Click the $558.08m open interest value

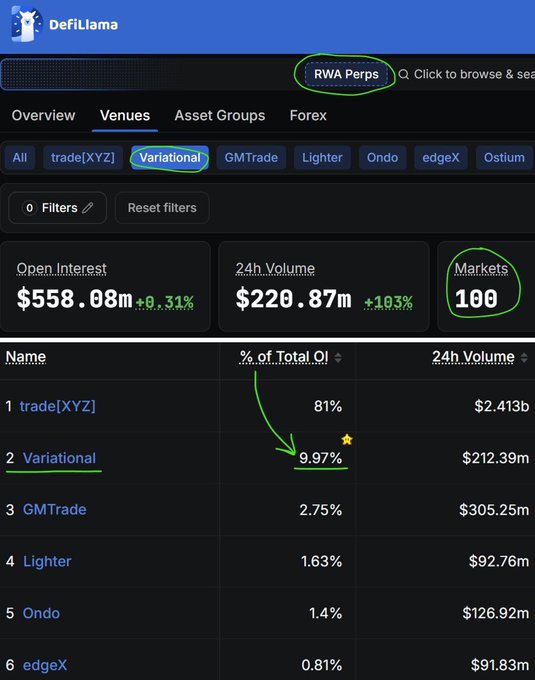74,299
